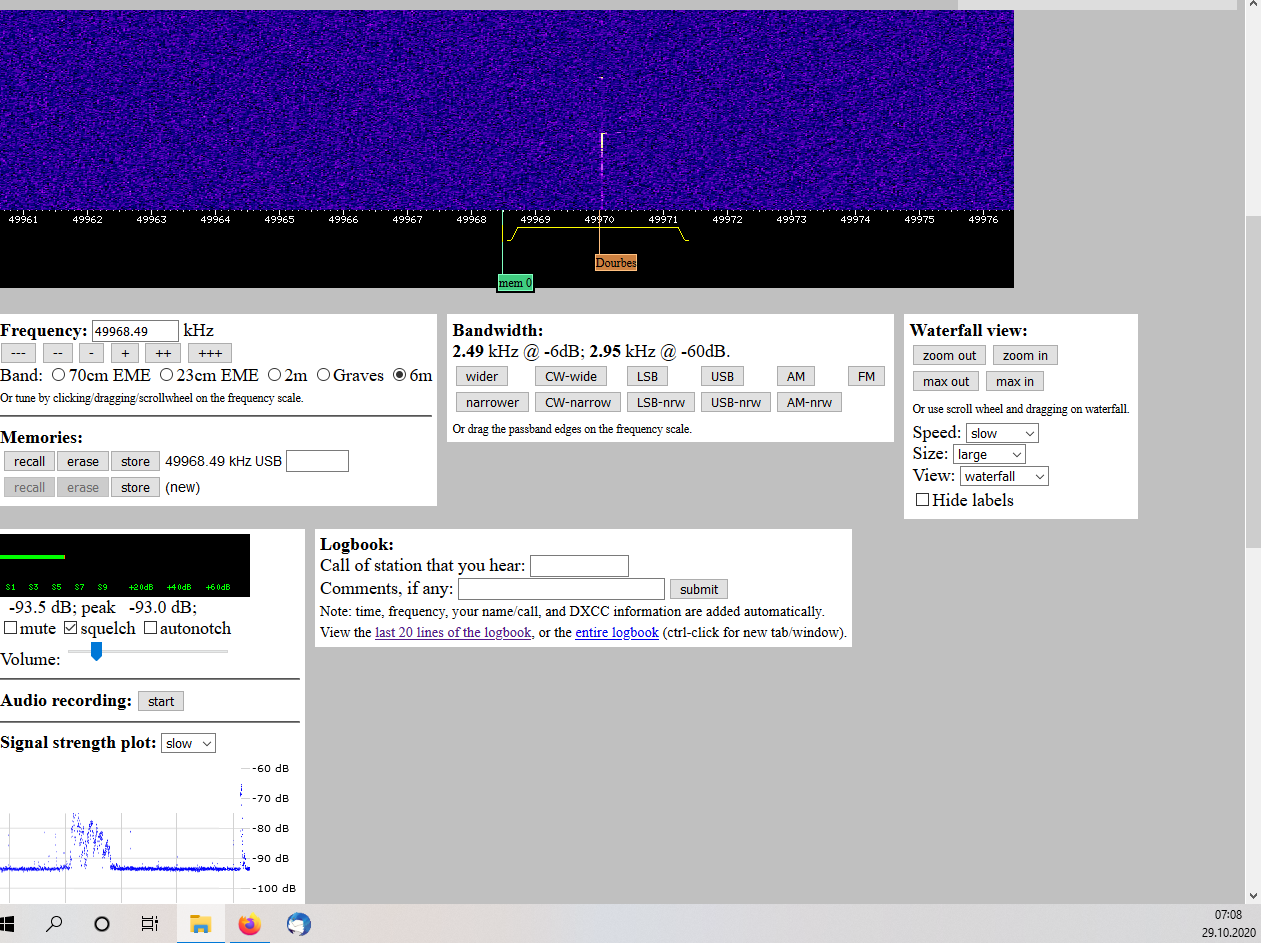1261x943 pixels.
Task: Switch to Firefox in taskbar
Action: (x=249, y=924)
